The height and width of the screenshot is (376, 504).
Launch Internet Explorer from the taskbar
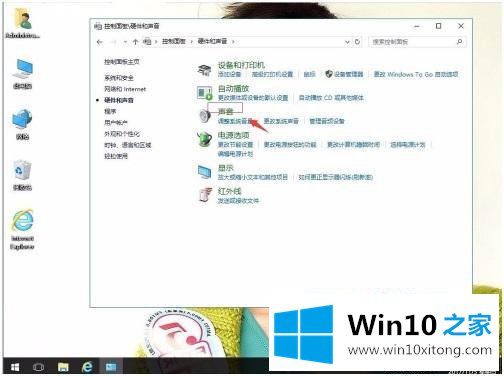point(87,367)
